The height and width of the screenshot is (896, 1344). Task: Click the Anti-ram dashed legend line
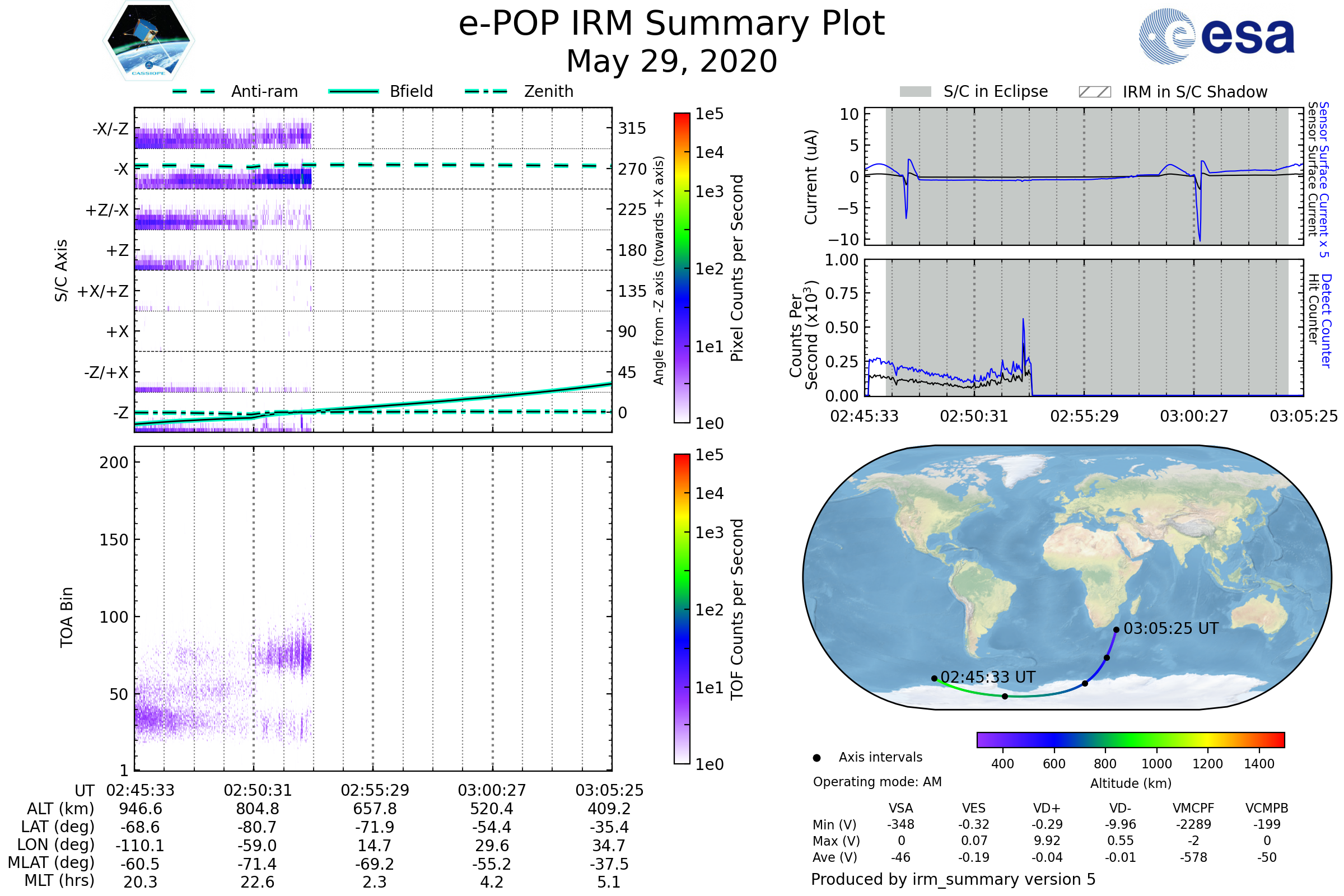[194, 91]
